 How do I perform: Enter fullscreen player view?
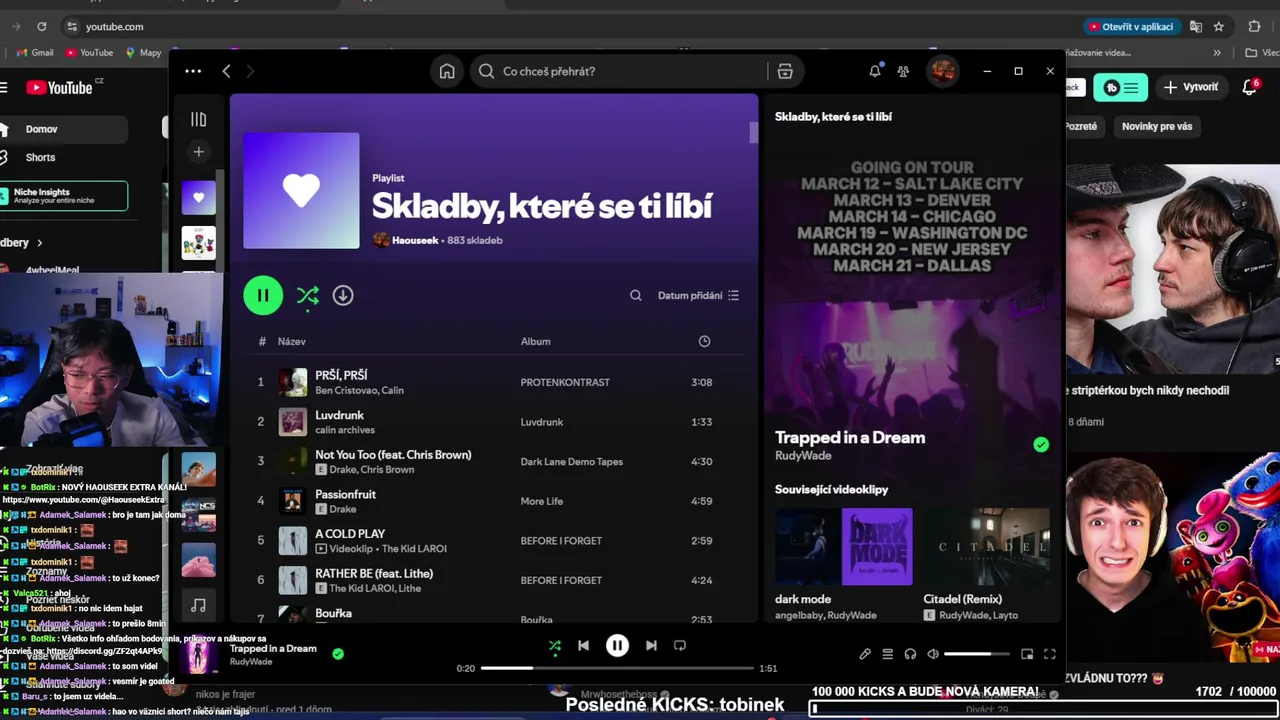coord(1050,654)
